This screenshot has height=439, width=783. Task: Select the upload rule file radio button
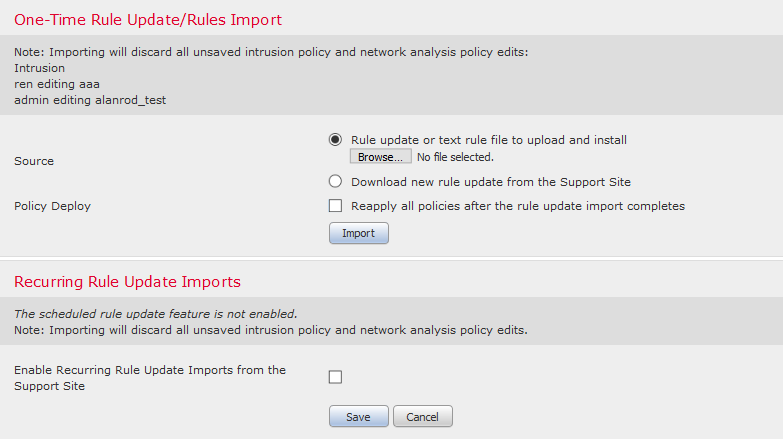coord(335,140)
